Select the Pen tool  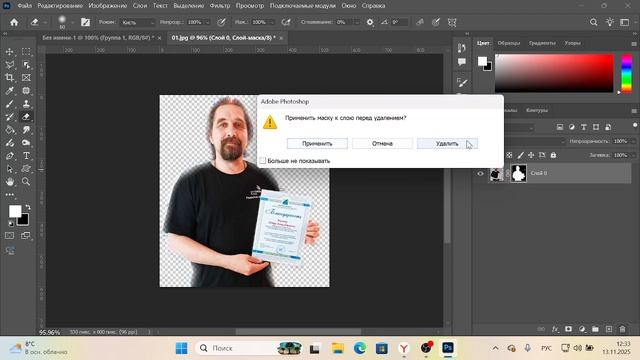point(9,156)
